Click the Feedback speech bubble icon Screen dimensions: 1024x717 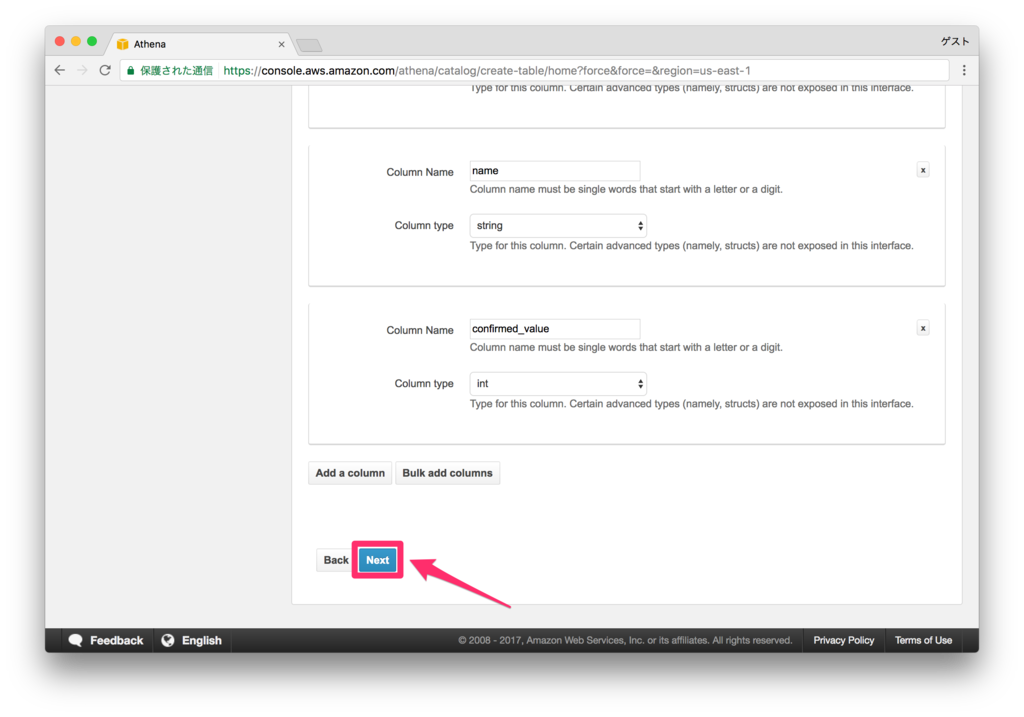[76, 641]
